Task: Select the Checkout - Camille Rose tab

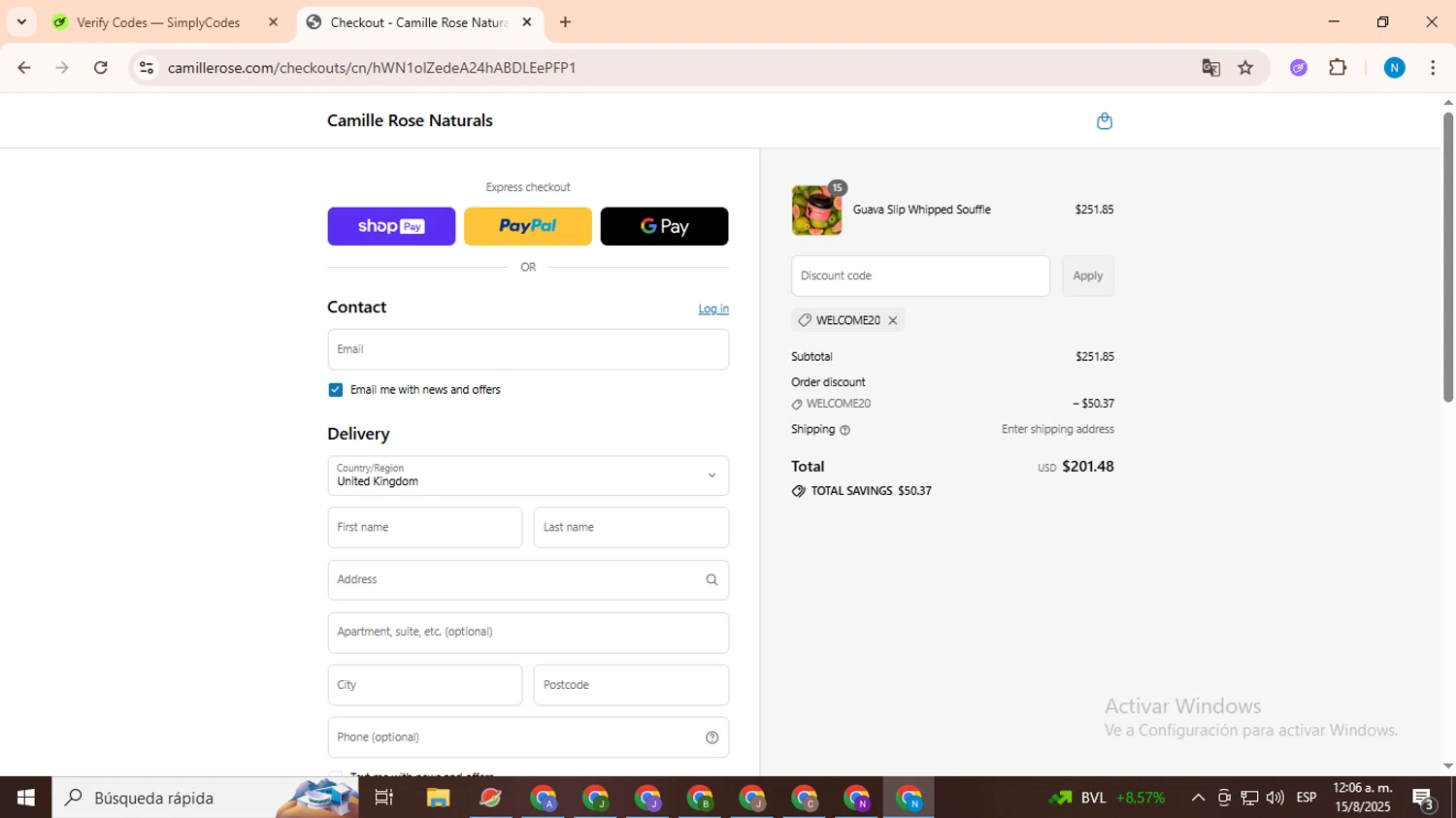Action: (418, 22)
